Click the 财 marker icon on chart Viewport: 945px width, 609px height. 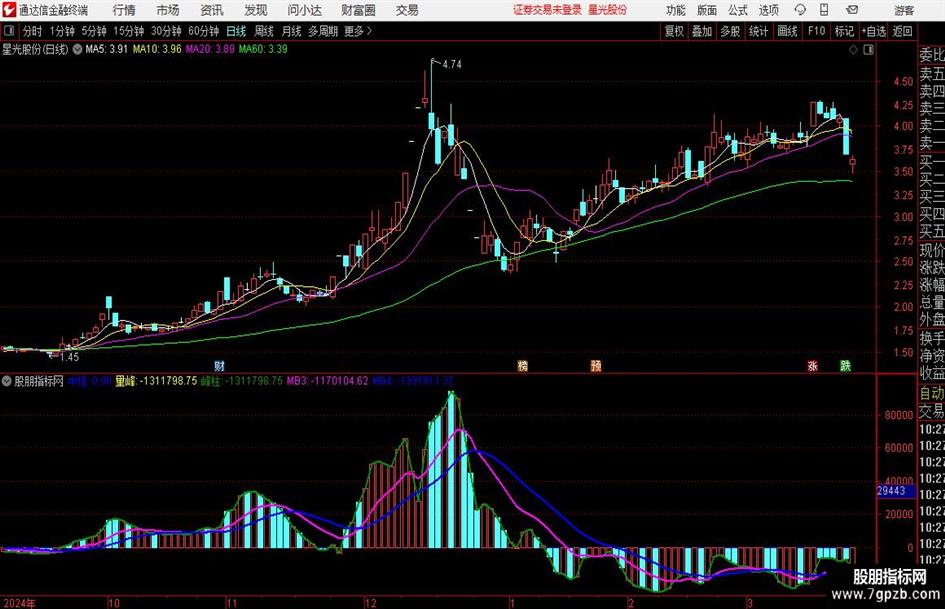219,366
